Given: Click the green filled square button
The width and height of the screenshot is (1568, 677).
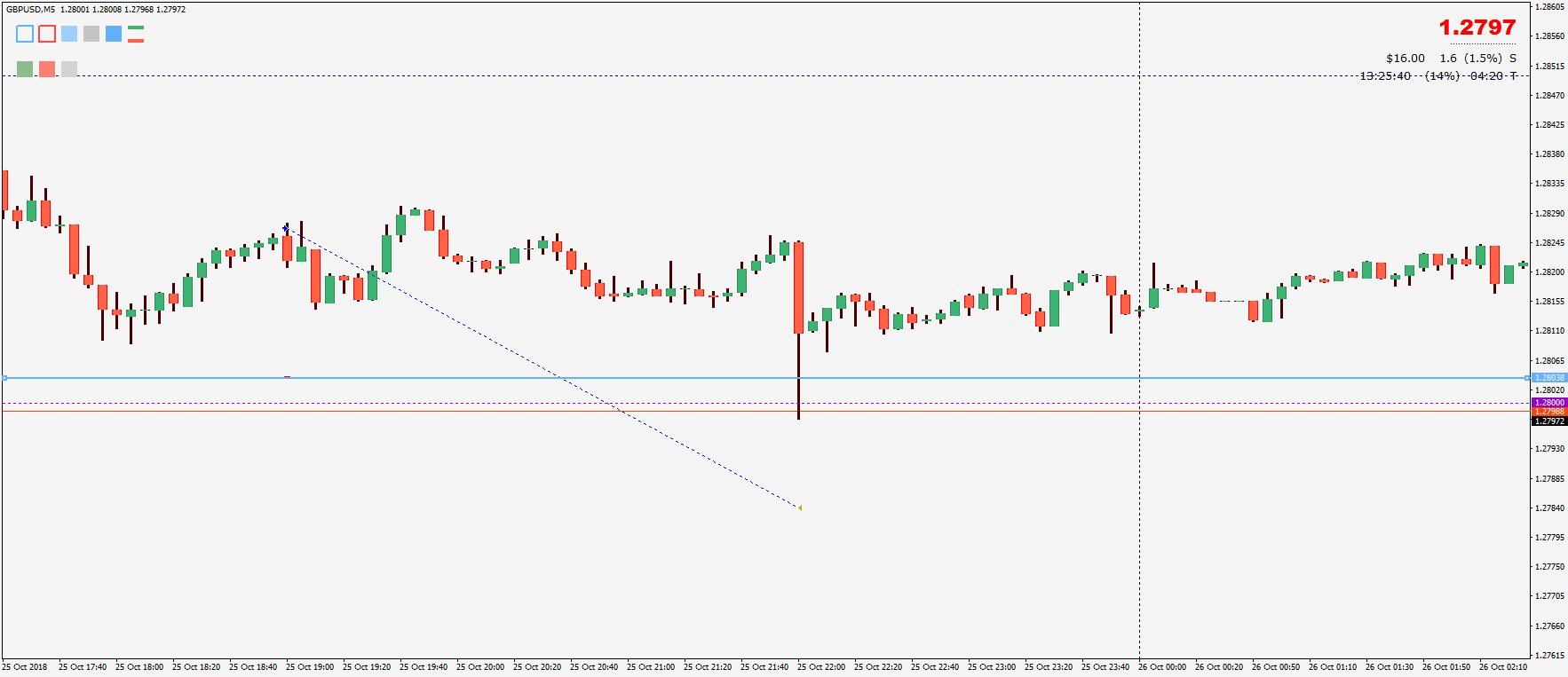Looking at the screenshot, I should (25, 68).
